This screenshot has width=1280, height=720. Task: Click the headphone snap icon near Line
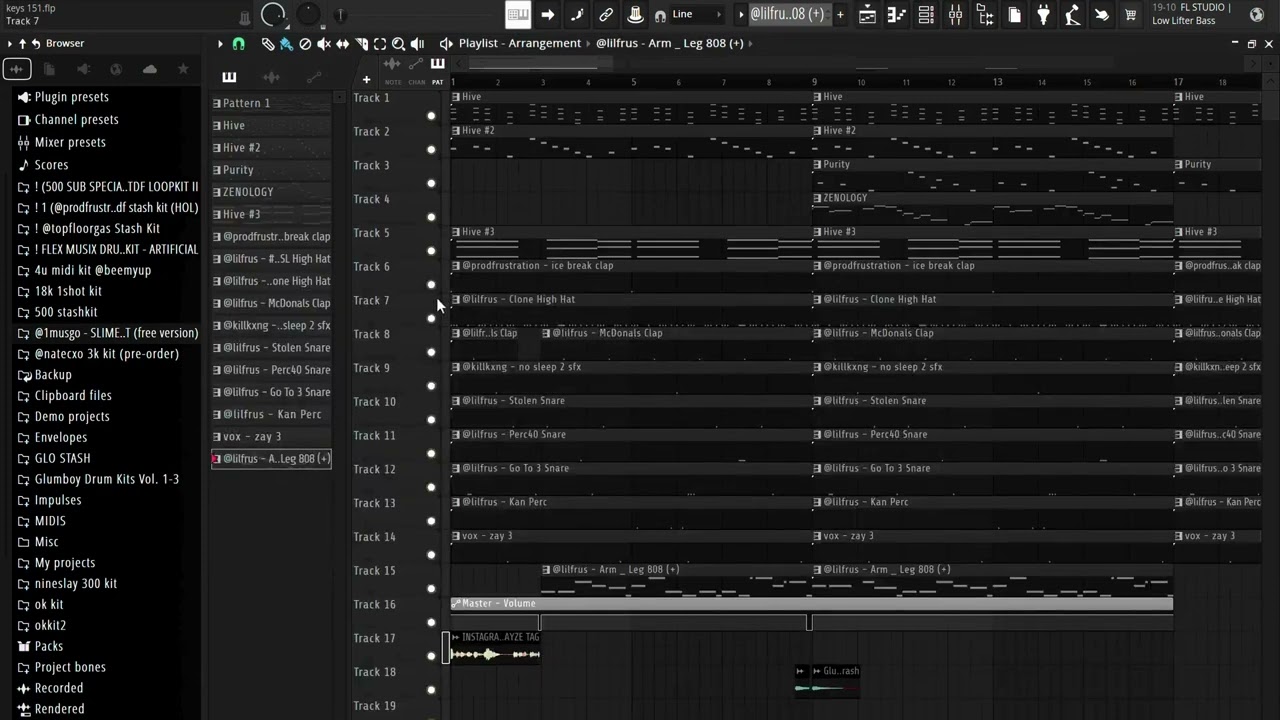click(660, 15)
